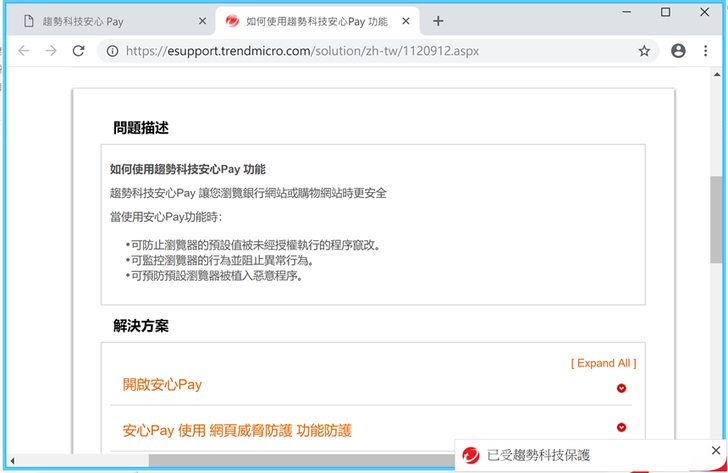The image size is (728, 473).
Task: Click the vertical scrollbar thumb
Action: click(x=716, y=220)
